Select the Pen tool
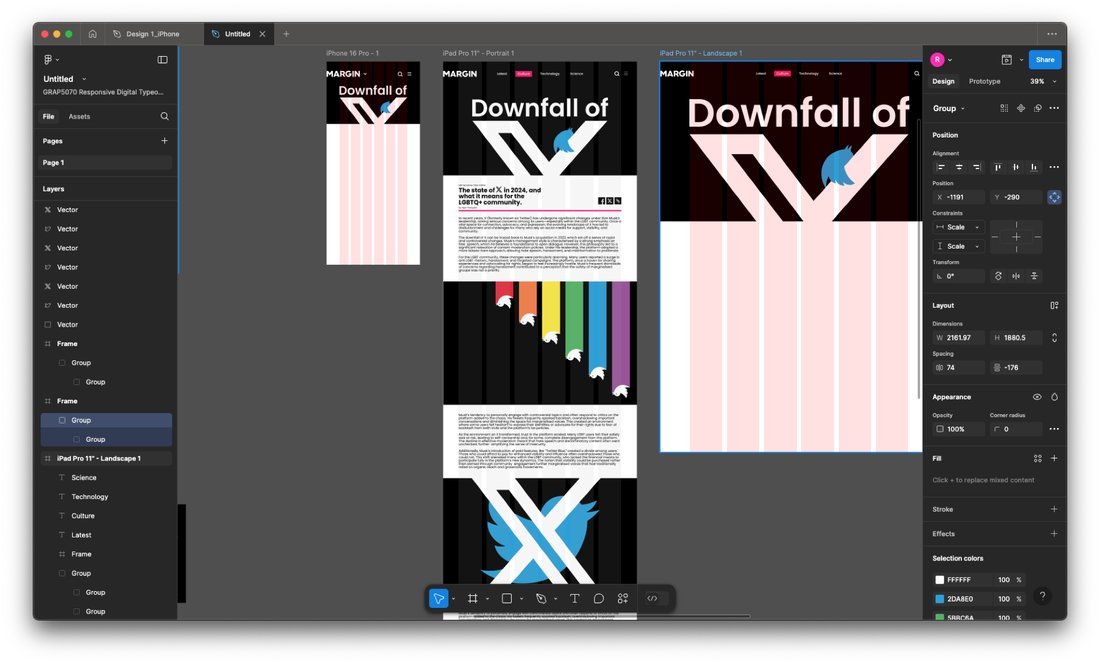Viewport: 1100px width, 664px height. click(x=541, y=598)
